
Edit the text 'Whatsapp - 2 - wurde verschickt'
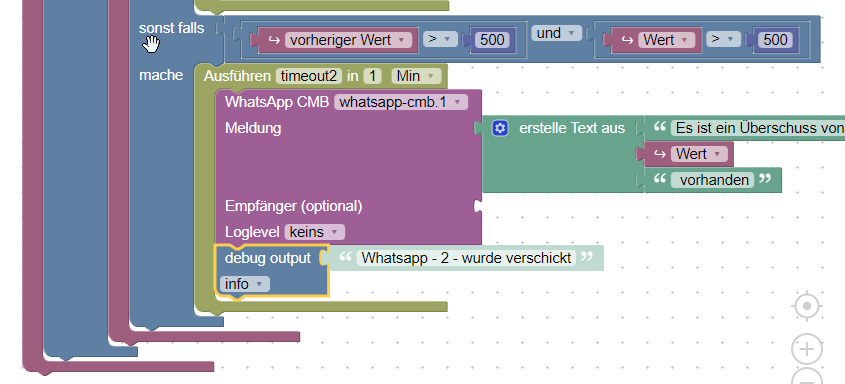466,258
